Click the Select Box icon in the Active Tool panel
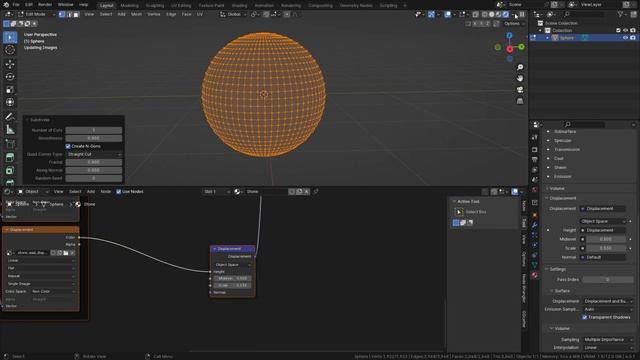 tap(458, 212)
